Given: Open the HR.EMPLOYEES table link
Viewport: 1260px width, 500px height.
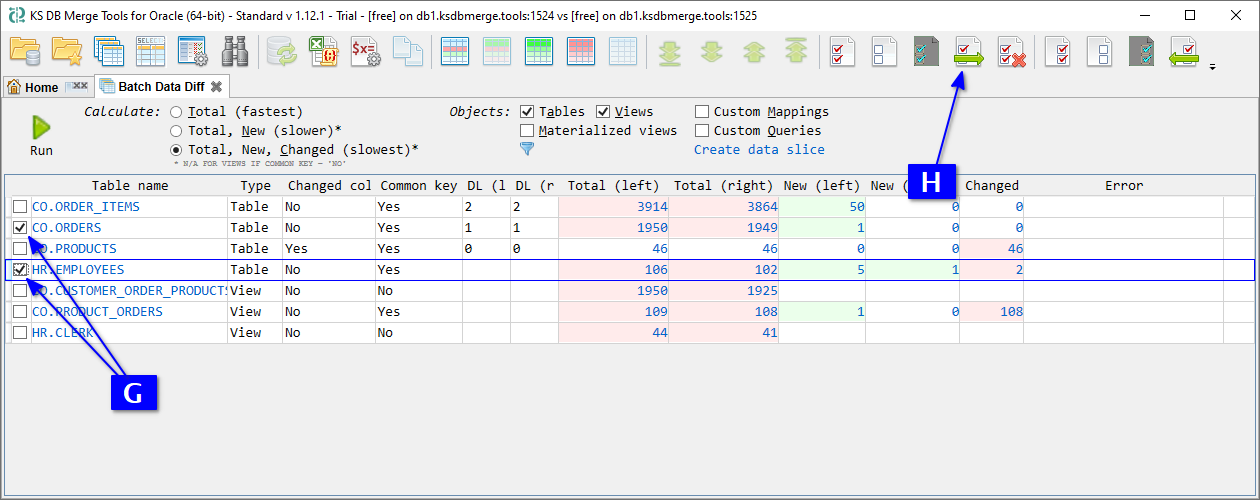Looking at the screenshot, I should point(80,270).
